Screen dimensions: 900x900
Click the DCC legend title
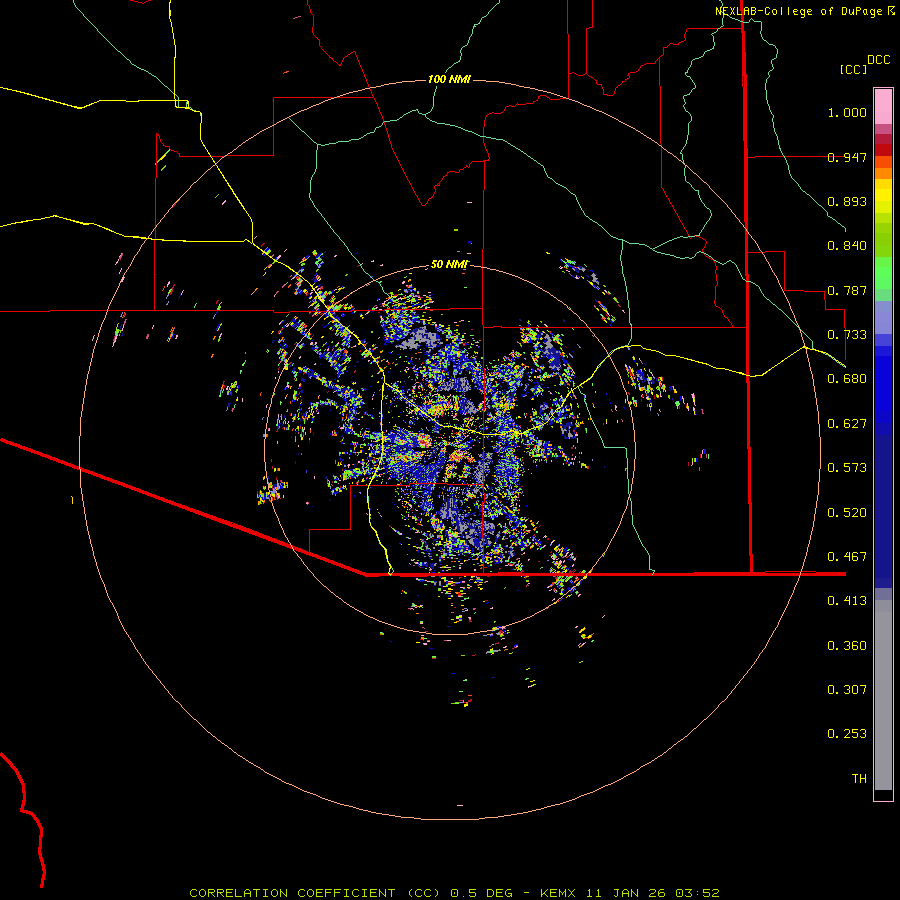pos(879,60)
